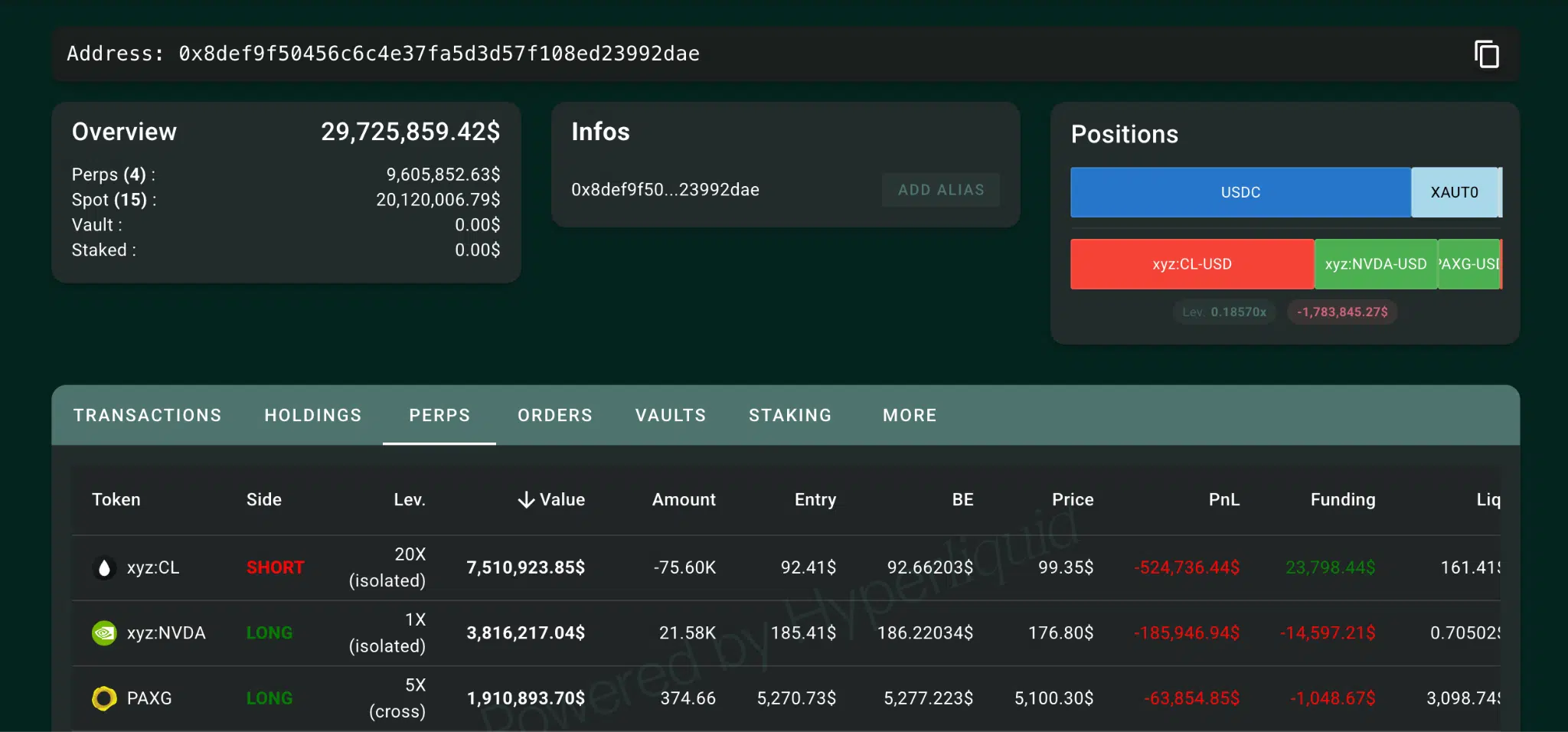The height and width of the screenshot is (732, 1568).
Task: Click the xyz:CL oil drop token icon
Action: coord(105,568)
